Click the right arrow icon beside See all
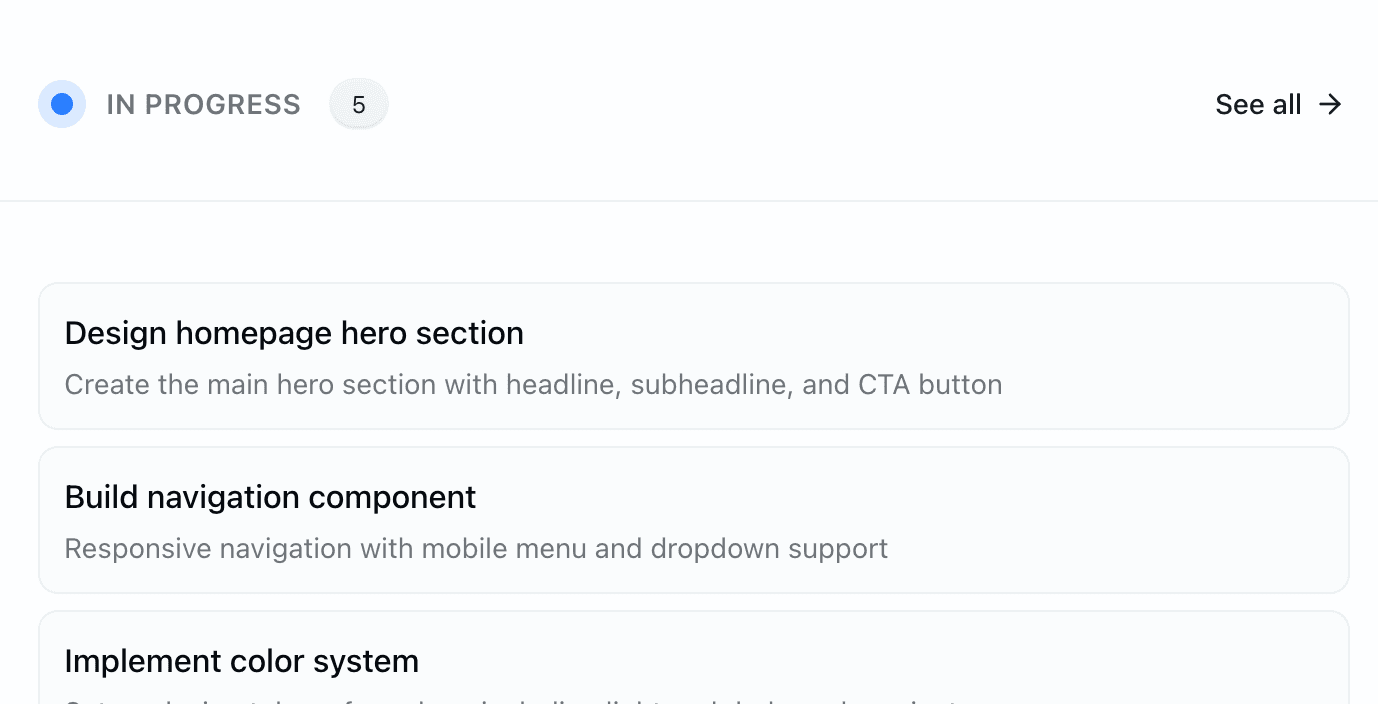Screen dimensions: 1378x704 [1330, 104]
